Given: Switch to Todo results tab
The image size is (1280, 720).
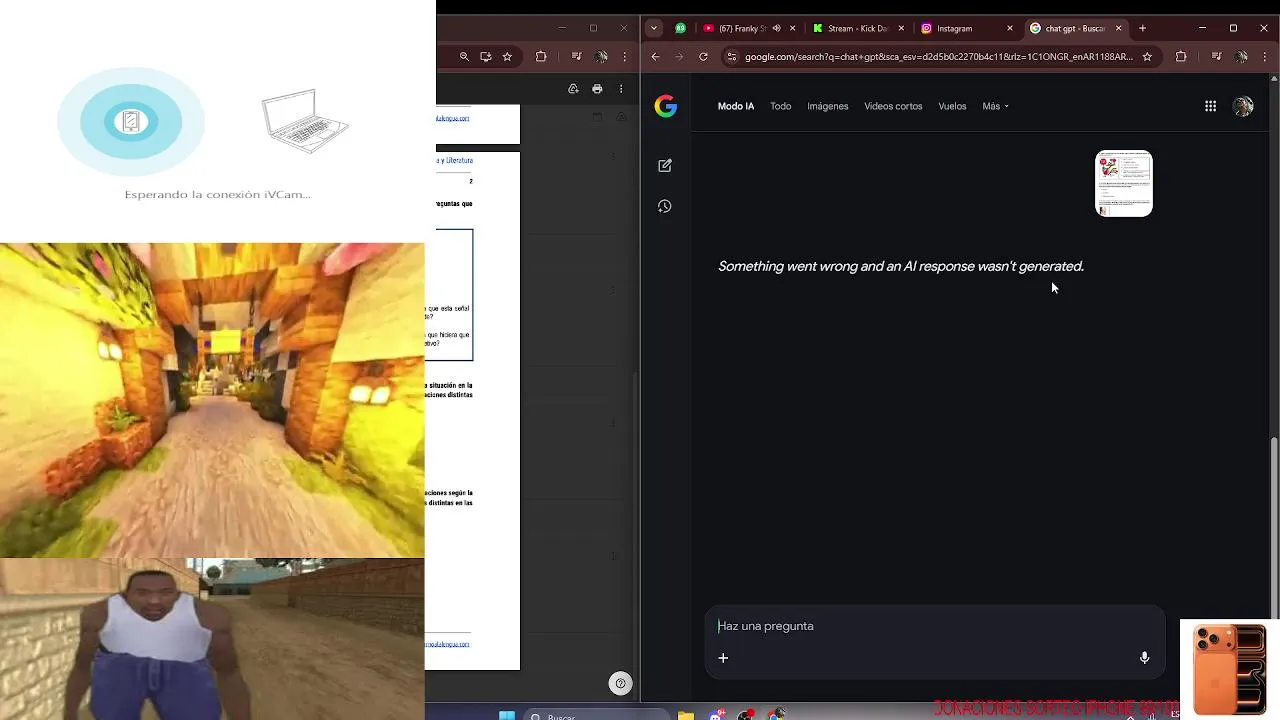Looking at the screenshot, I should coord(780,106).
